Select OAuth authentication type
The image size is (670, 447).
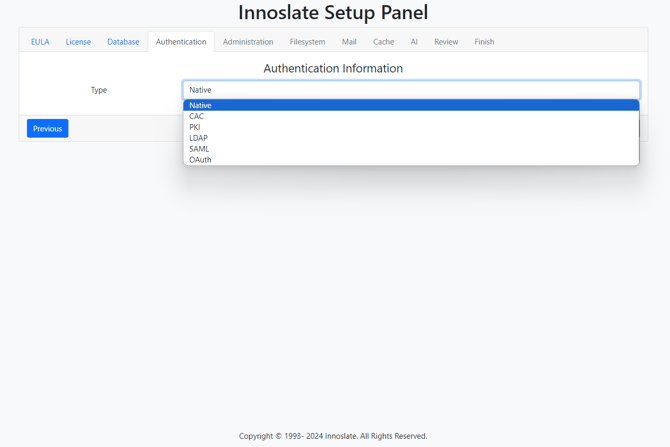pyautogui.click(x=411, y=160)
